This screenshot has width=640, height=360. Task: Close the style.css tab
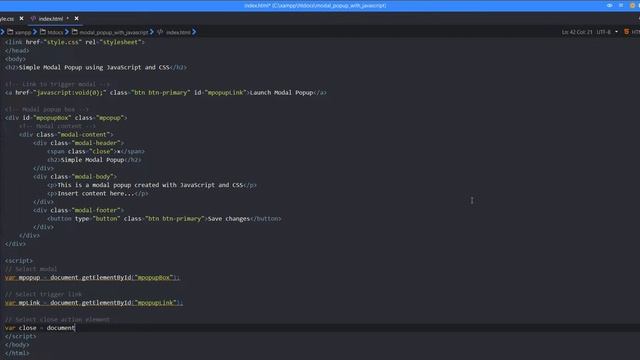click(x=21, y=18)
